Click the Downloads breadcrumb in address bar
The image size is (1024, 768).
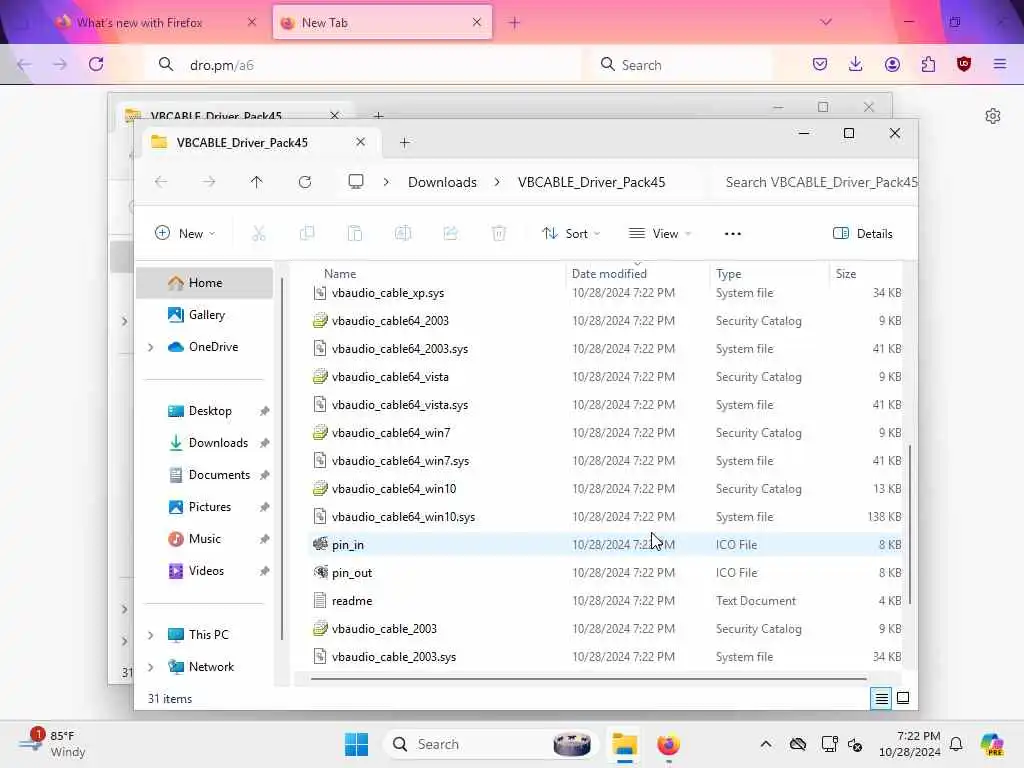point(442,182)
